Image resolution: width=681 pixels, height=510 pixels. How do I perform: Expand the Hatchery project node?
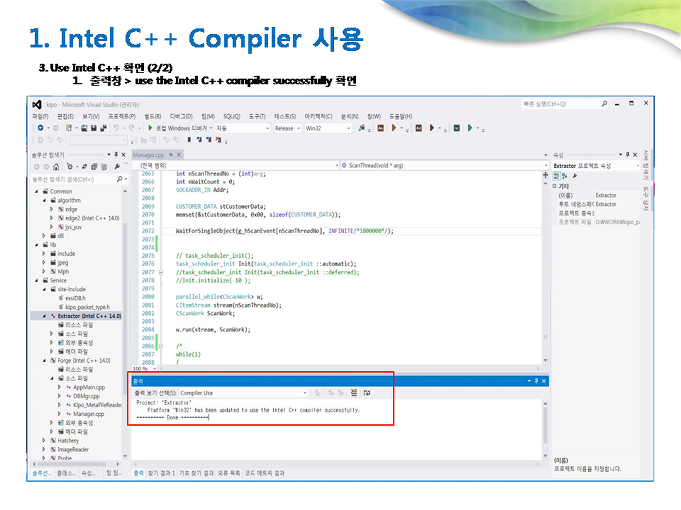(44, 440)
